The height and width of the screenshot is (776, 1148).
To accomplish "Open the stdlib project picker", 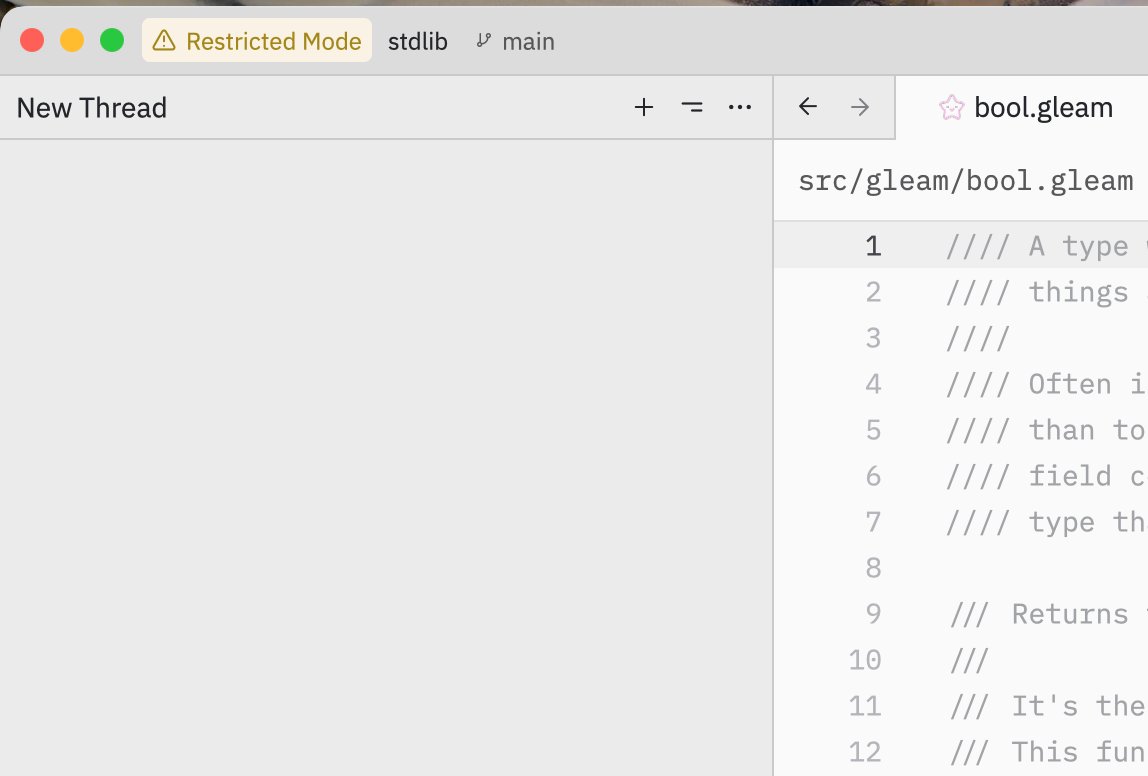I will 417,42.
